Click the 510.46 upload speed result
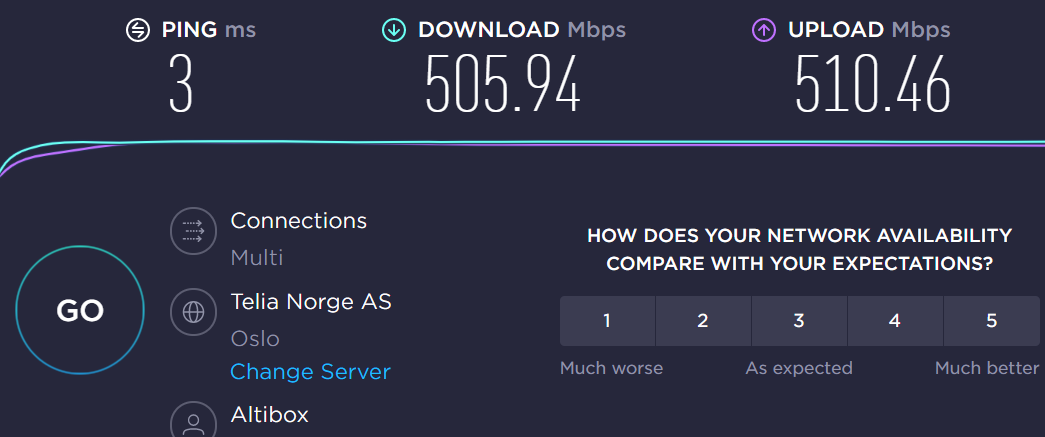 tap(872, 85)
